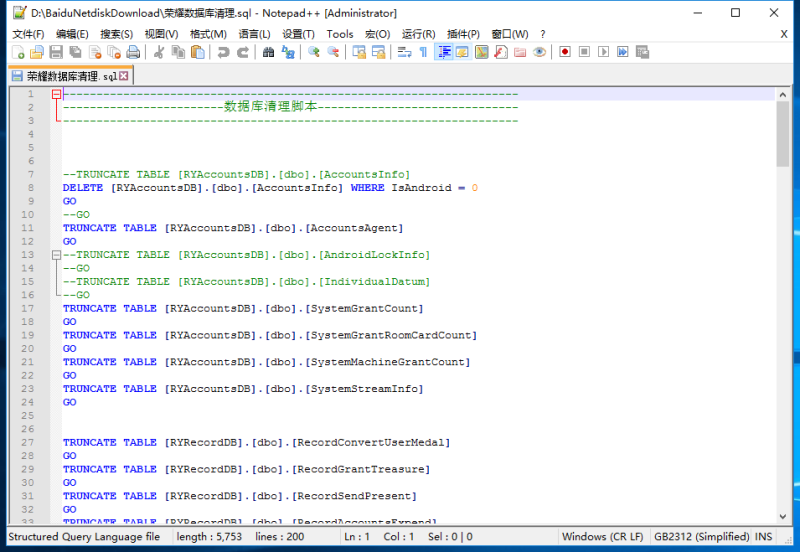Toggle Show All Characters pilcrow icon

coord(423,52)
